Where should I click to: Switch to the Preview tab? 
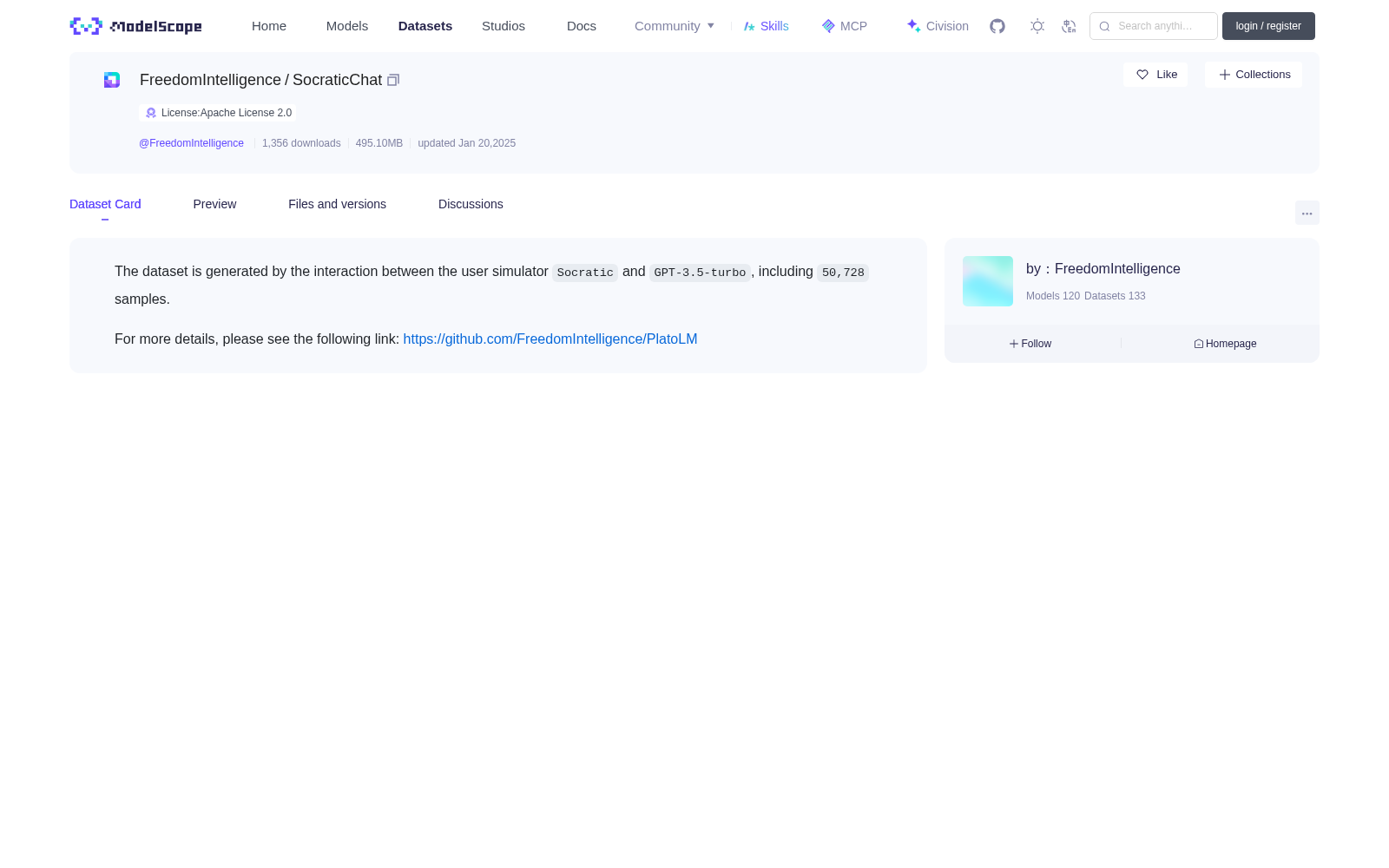pyautogui.click(x=214, y=204)
